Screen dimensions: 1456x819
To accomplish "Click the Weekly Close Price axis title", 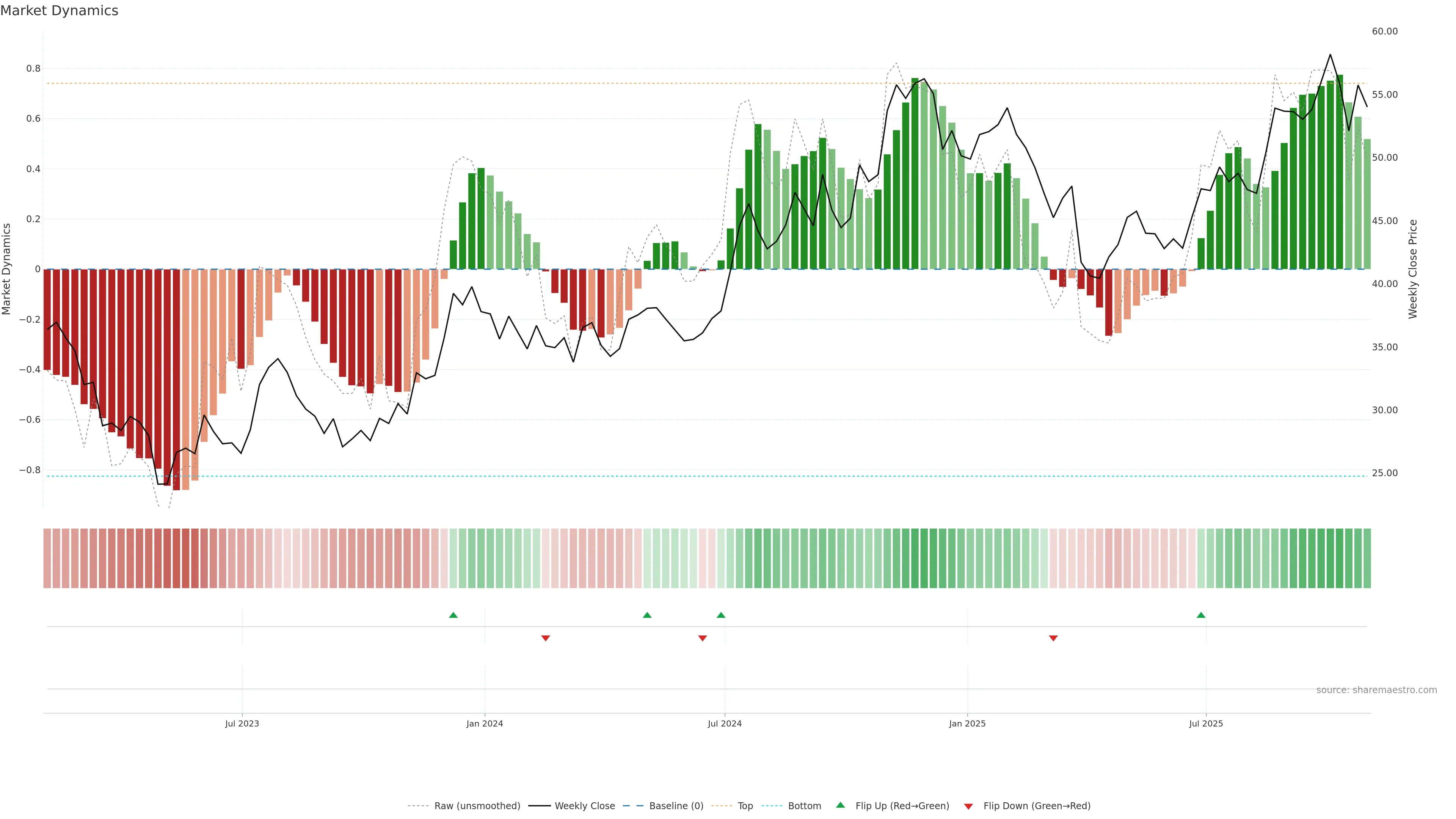I will coord(1413,269).
